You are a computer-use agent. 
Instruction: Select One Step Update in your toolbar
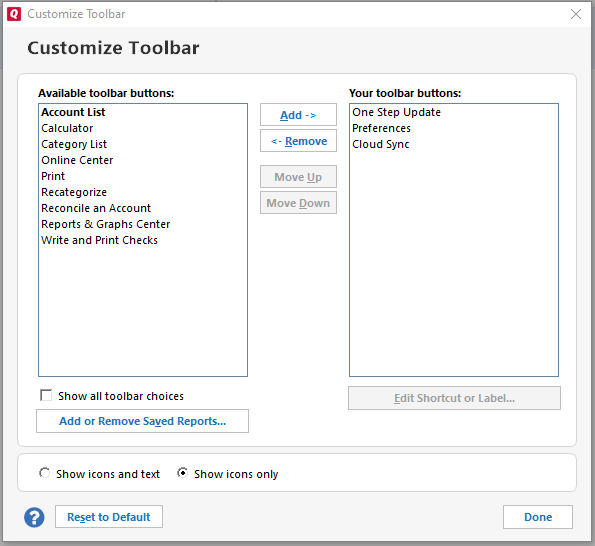pyautogui.click(x=454, y=112)
